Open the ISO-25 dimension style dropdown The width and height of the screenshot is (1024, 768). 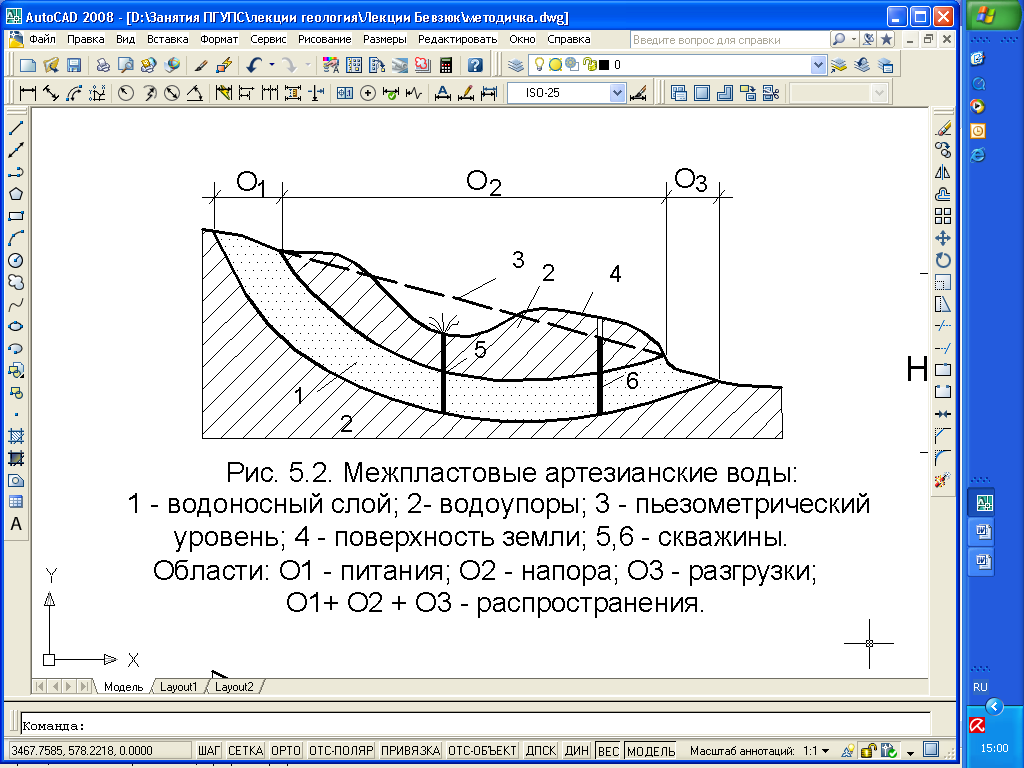click(617, 93)
